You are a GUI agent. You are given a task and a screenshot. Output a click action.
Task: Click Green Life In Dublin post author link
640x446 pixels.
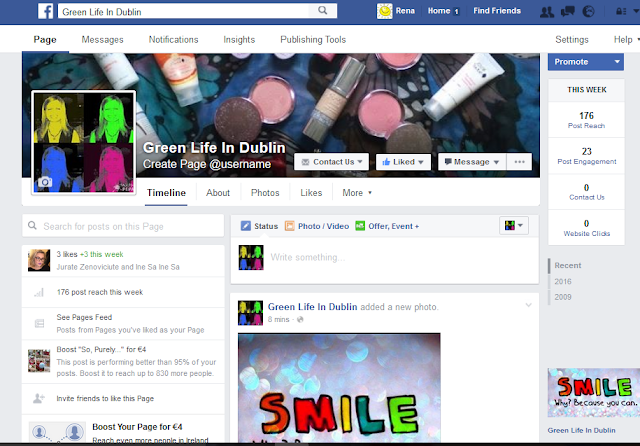point(313,307)
